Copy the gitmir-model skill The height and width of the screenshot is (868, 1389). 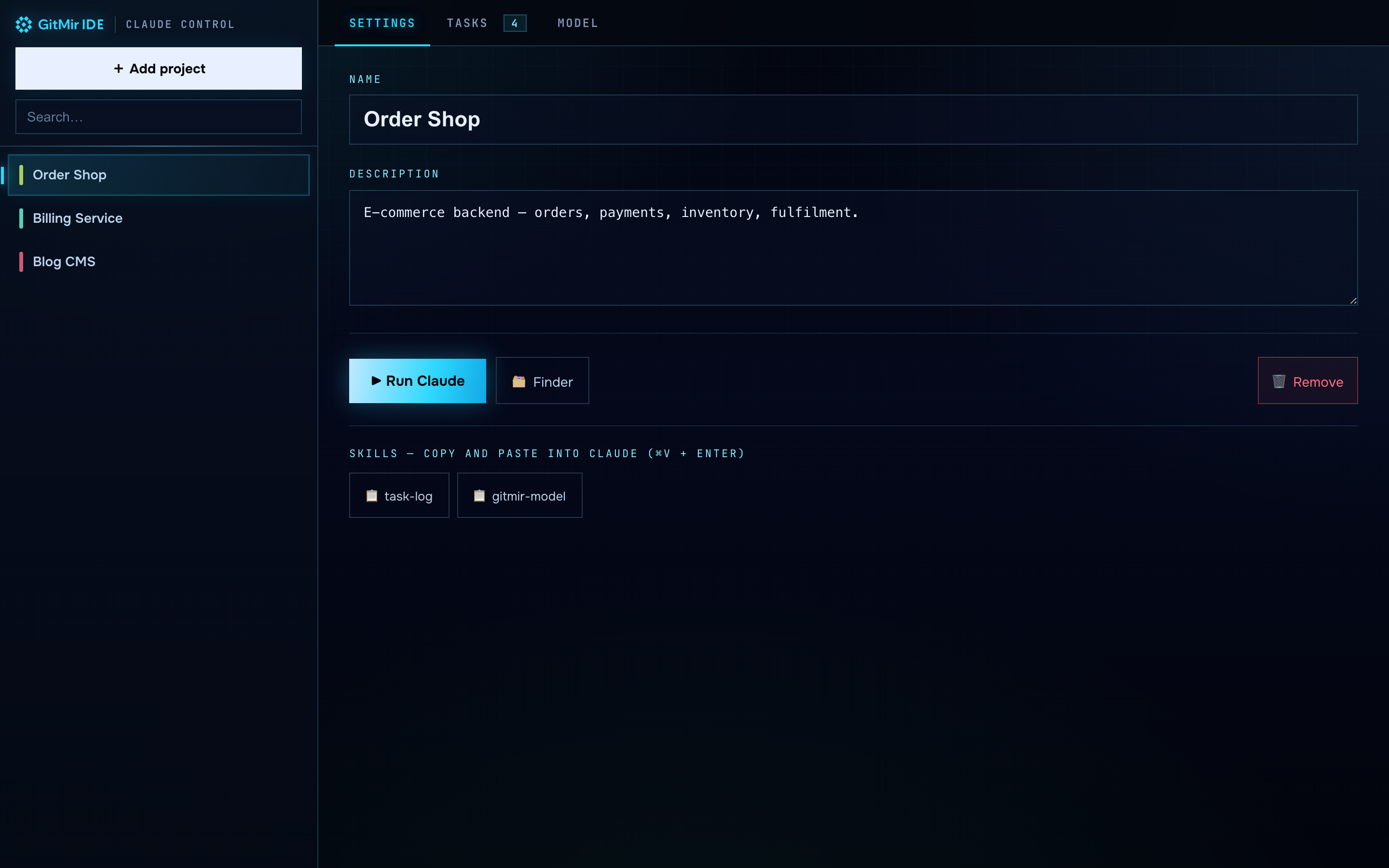(x=519, y=495)
